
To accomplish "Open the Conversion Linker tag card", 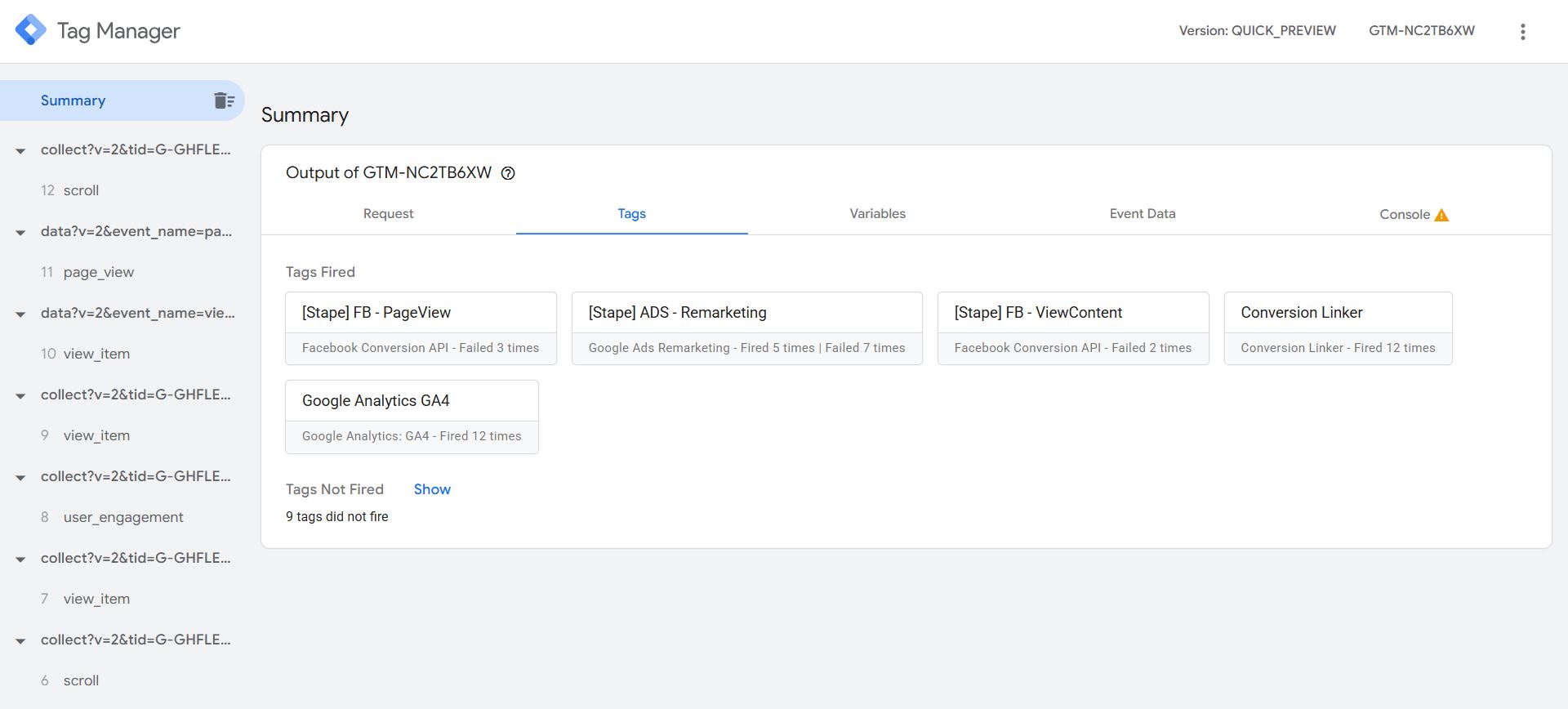I will [x=1338, y=328].
